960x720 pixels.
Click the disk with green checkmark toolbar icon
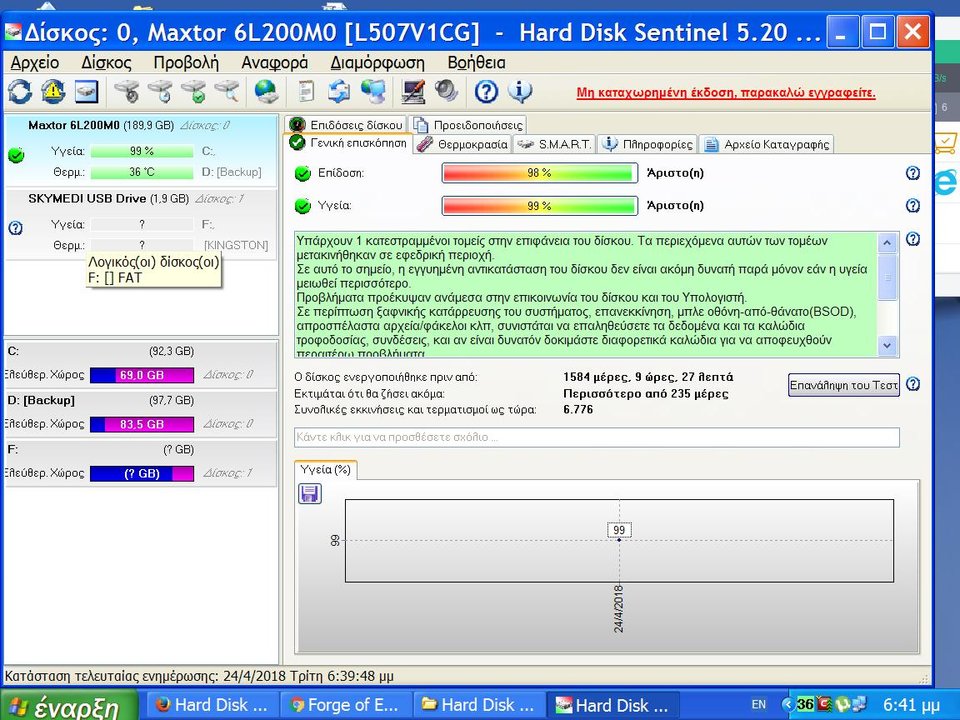point(193,92)
